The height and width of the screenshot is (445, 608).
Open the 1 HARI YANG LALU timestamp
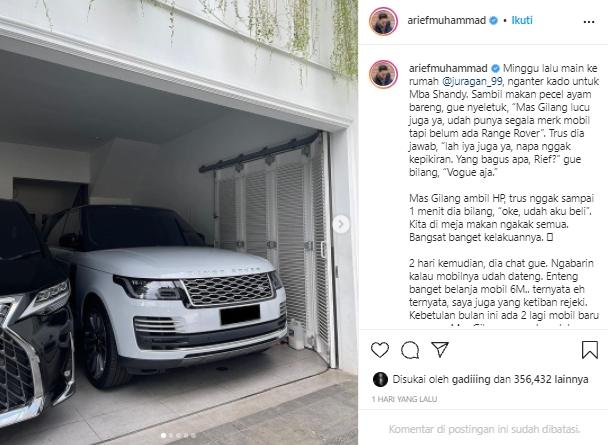pyautogui.click(x=404, y=399)
